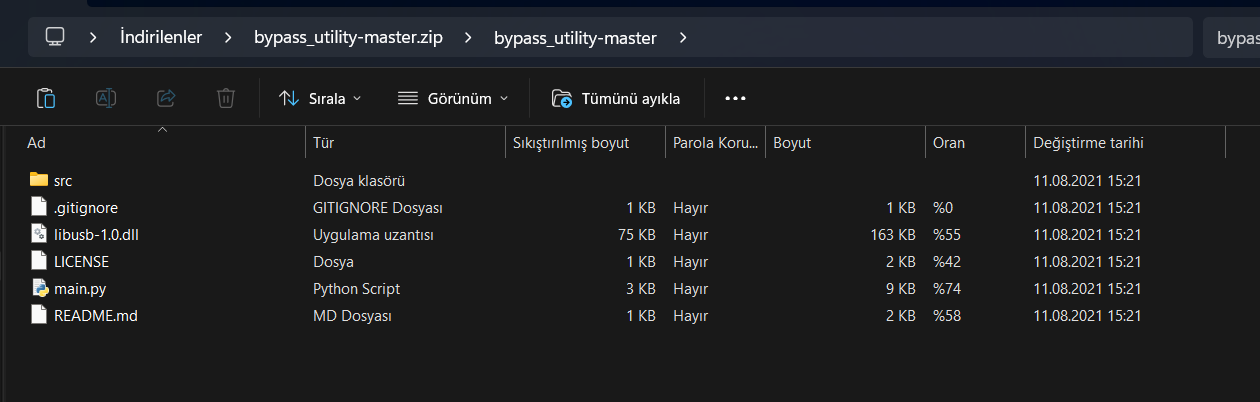Select the main.py file name

click(x=81, y=289)
